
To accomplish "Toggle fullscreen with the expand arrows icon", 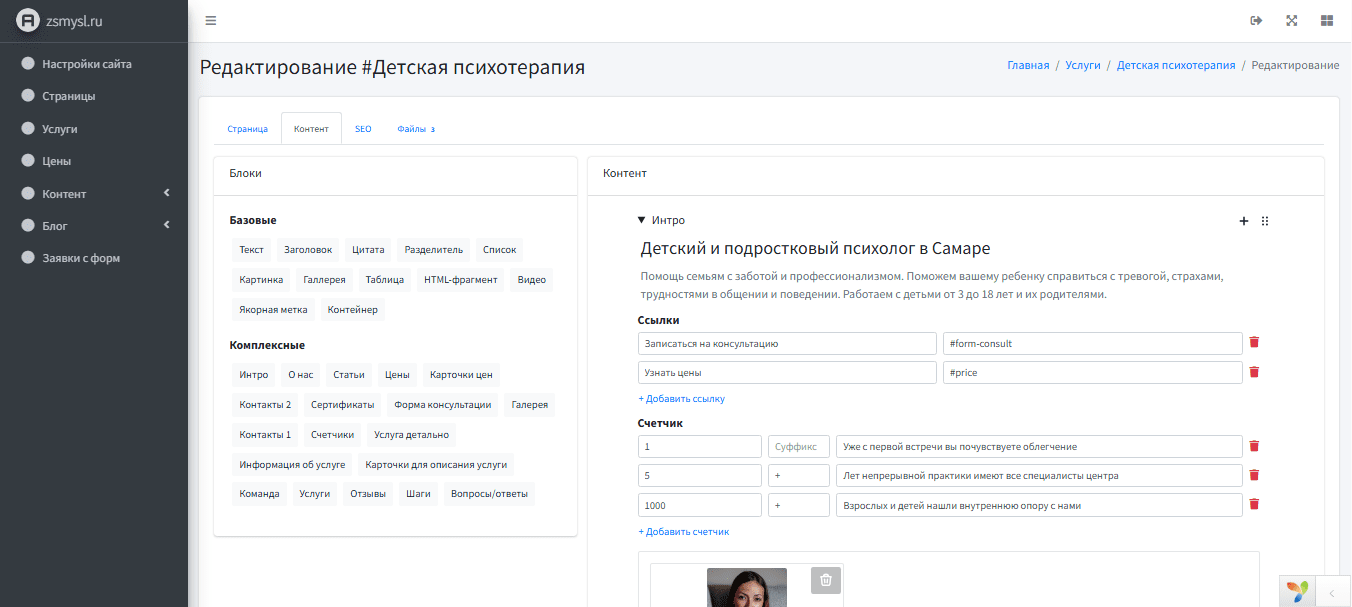I will pos(1292,20).
